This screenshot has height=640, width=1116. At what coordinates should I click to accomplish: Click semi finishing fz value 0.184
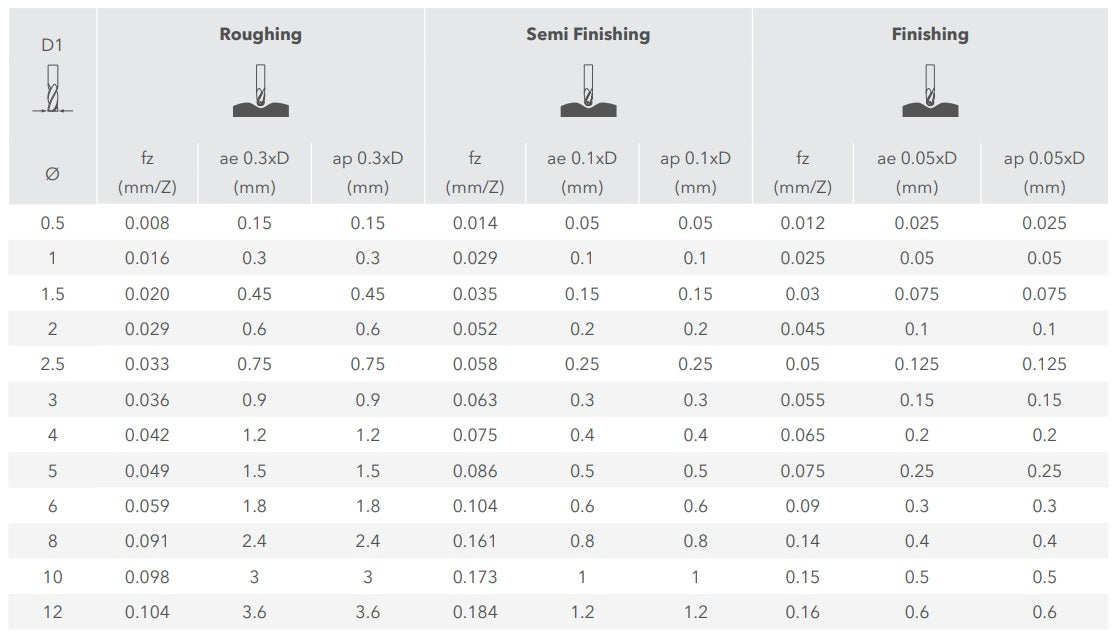(475, 612)
